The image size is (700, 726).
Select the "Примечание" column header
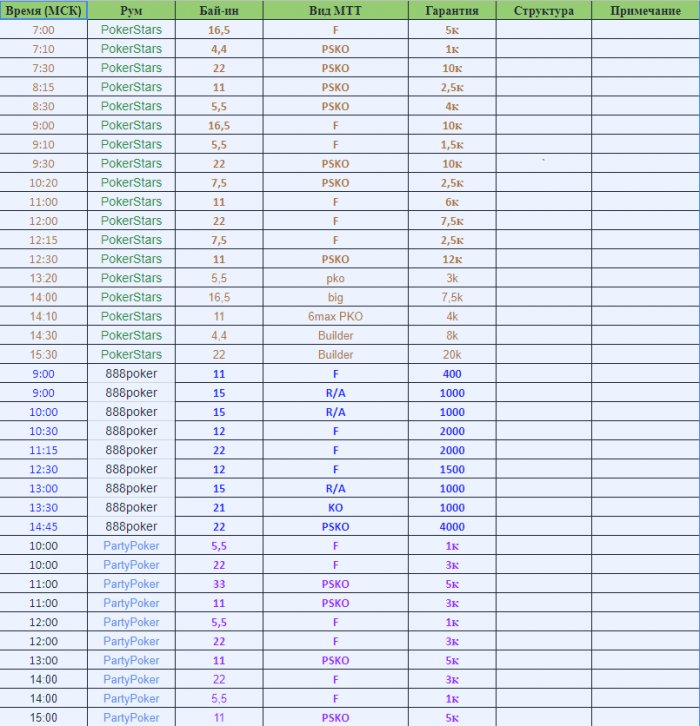pyautogui.click(x=645, y=10)
